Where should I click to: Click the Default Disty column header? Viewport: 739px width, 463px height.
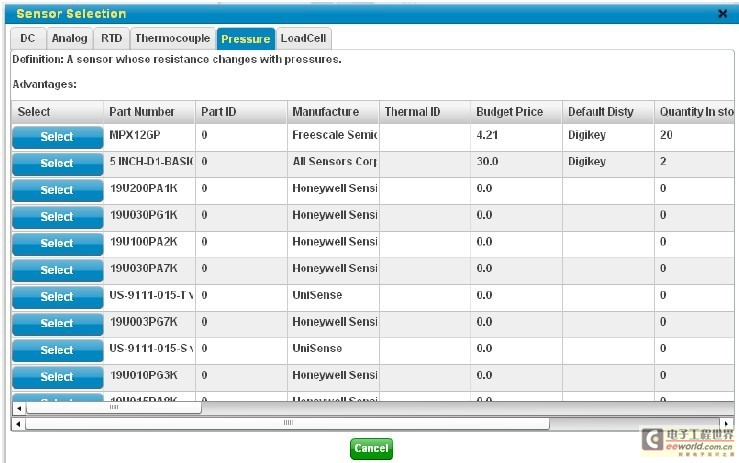[608, 112]
